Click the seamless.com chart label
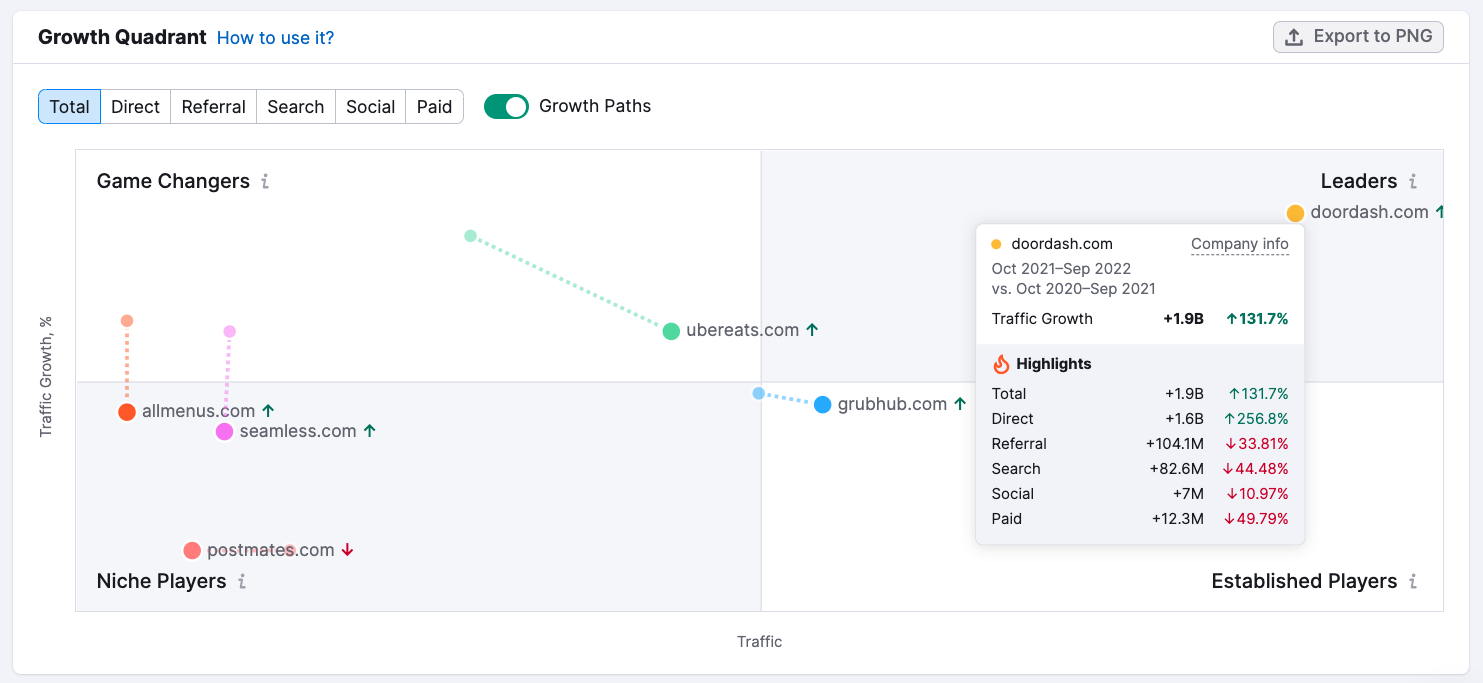The image size is (1483, 683). click(298, 431)
